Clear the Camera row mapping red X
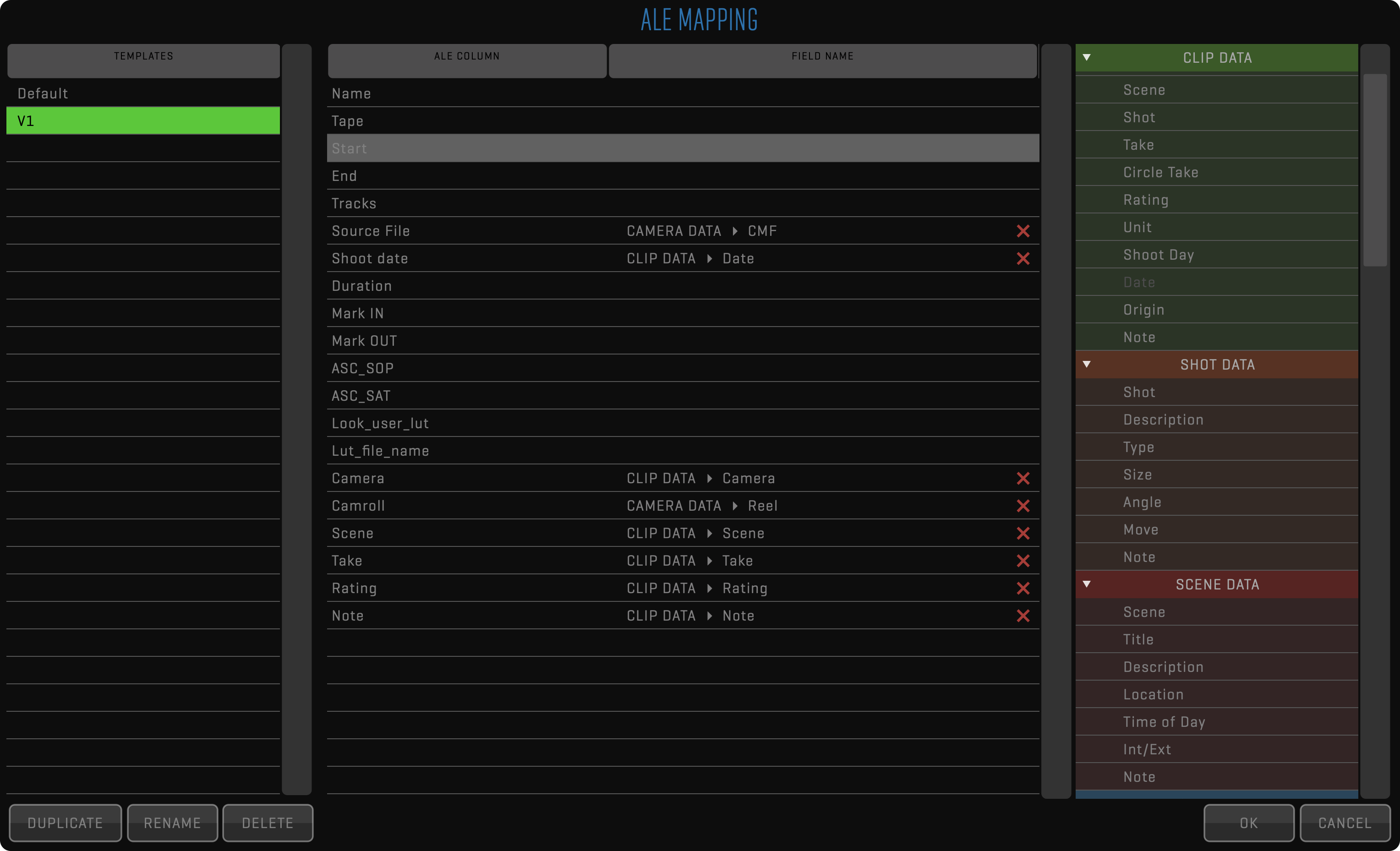Image resolution: width=1400 pixels, height=851 pixels. (1023, 478)
